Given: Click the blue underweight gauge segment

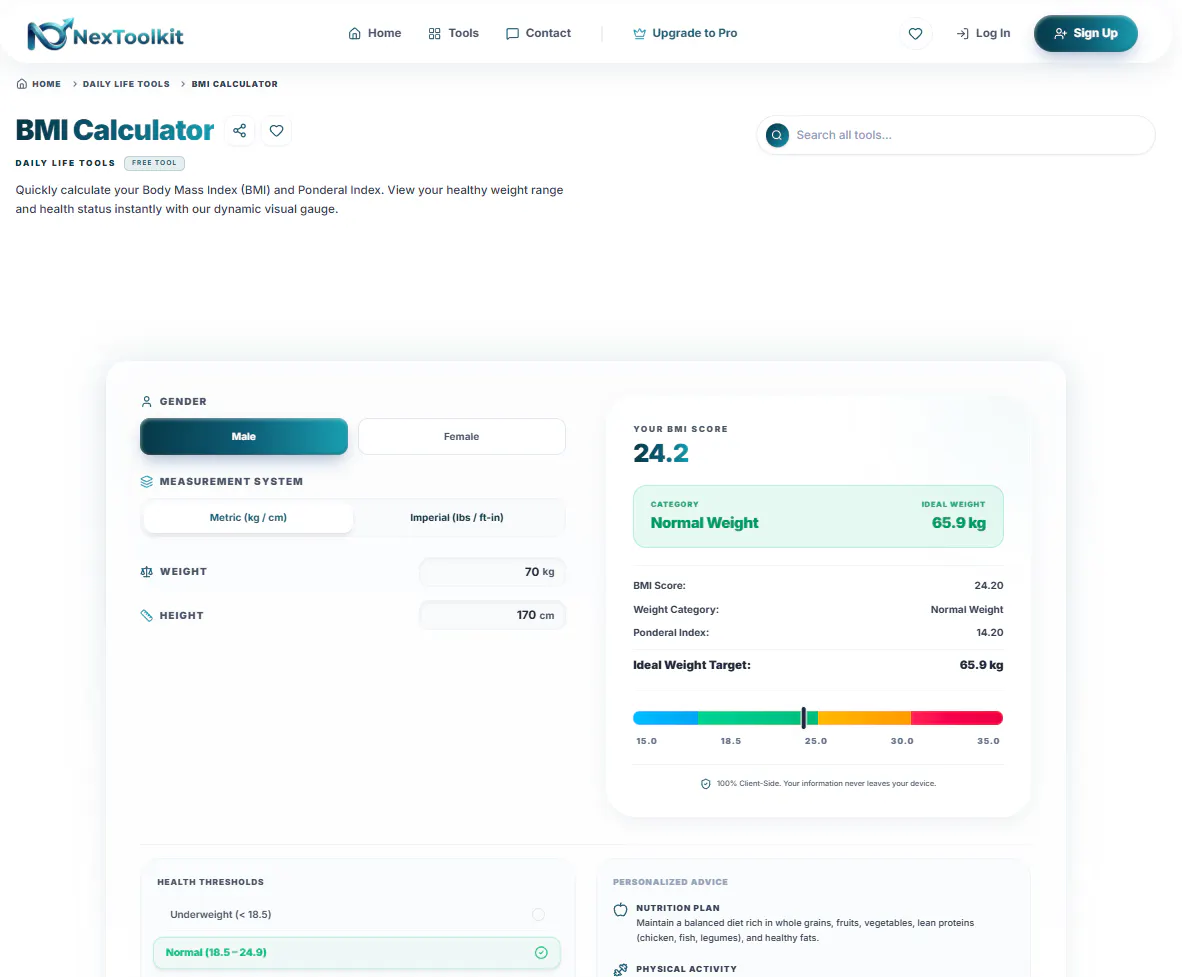Looking at the screenshot, I should (x=666, y=718).
